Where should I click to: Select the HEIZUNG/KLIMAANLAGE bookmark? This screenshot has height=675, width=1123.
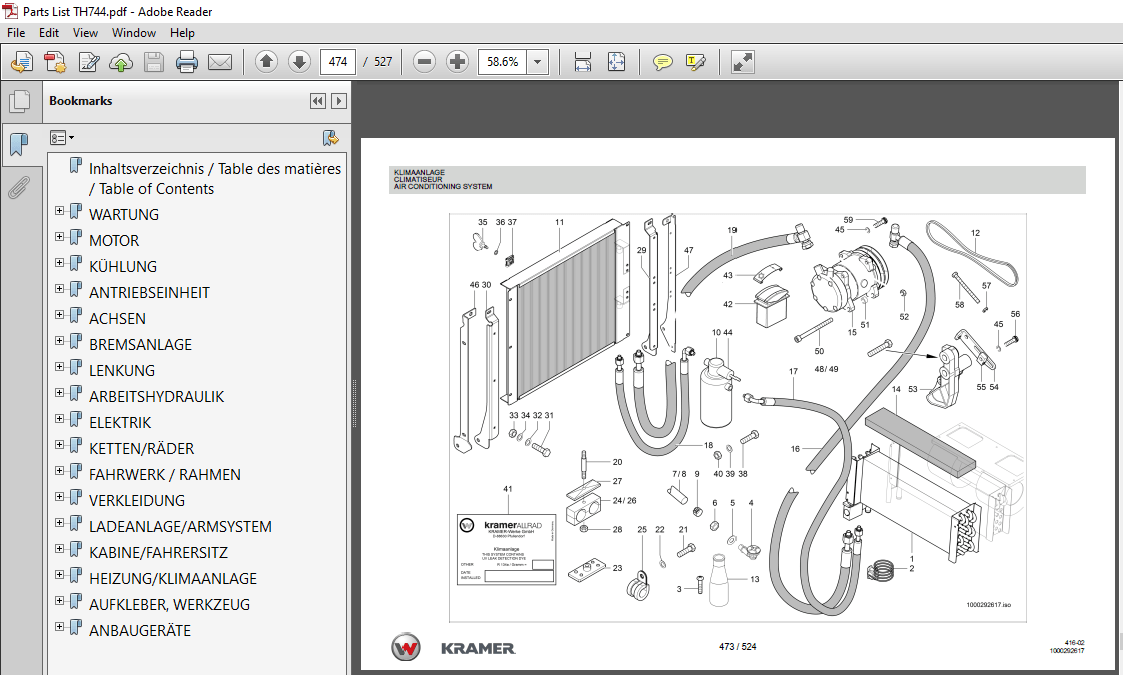(172, 578)
